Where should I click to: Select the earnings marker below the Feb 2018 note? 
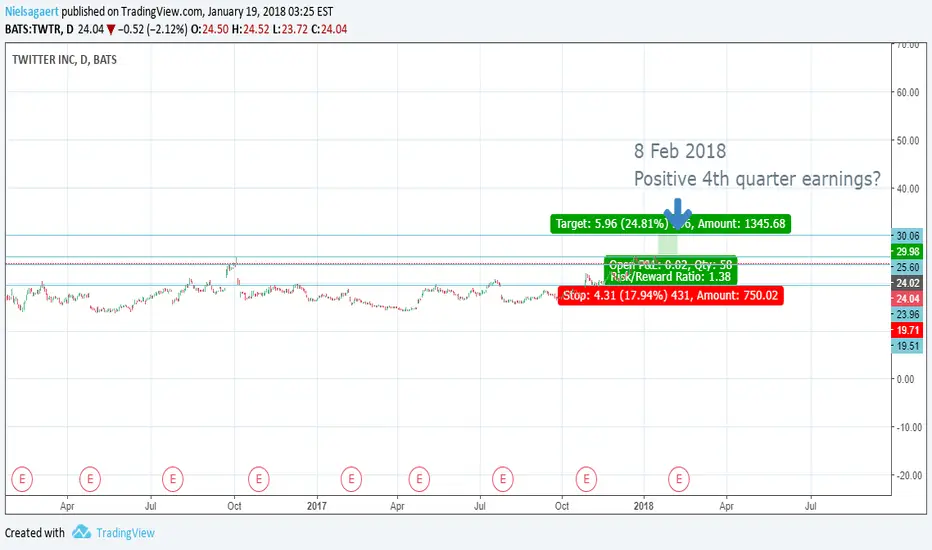[x=679, y=479]
